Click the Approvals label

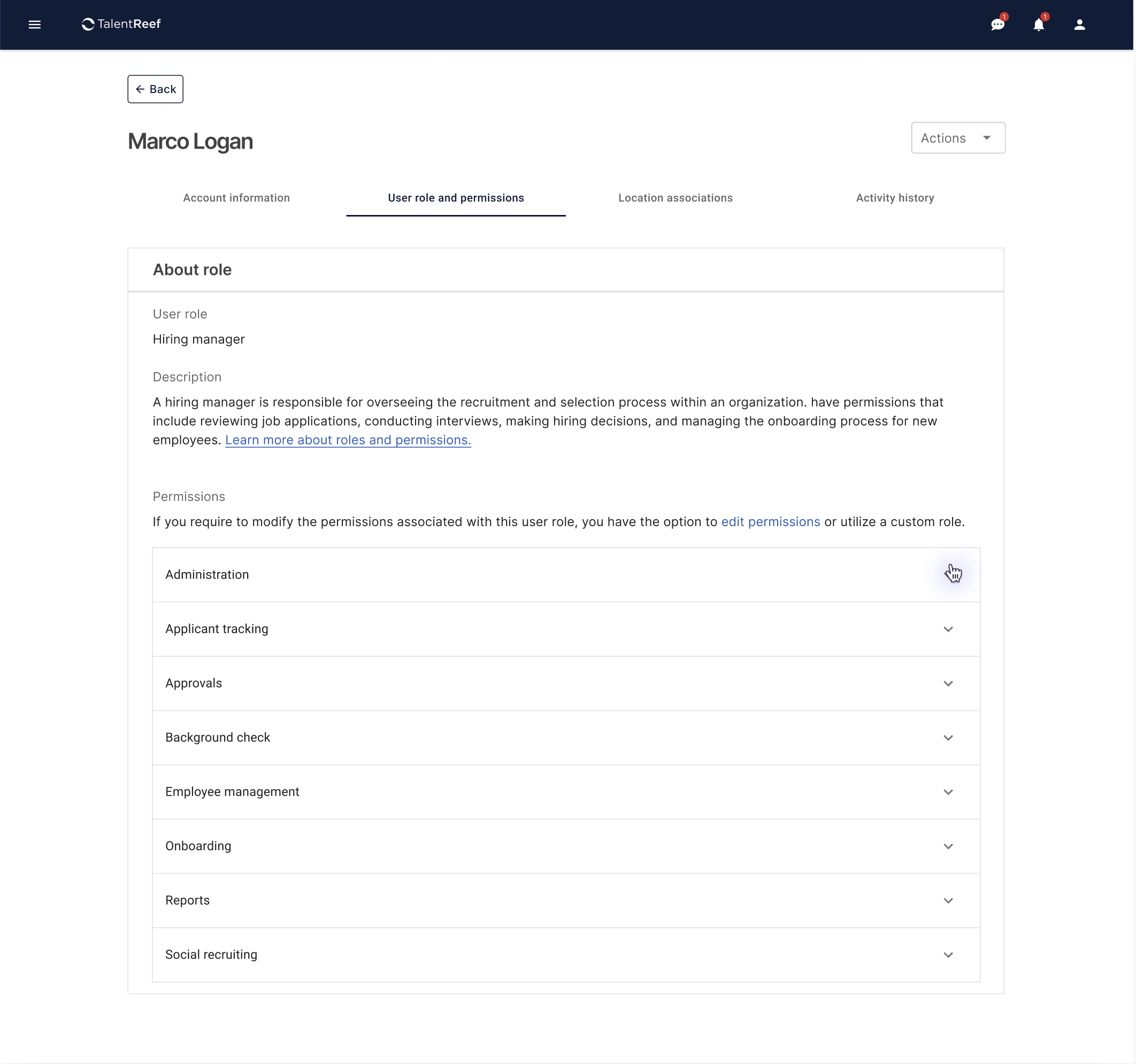pos(194,683)
